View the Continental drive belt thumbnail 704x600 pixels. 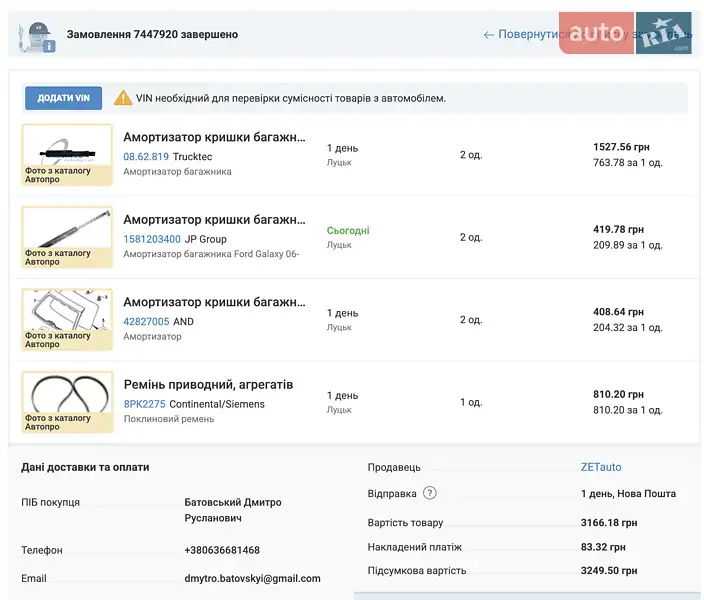(67, 401)
